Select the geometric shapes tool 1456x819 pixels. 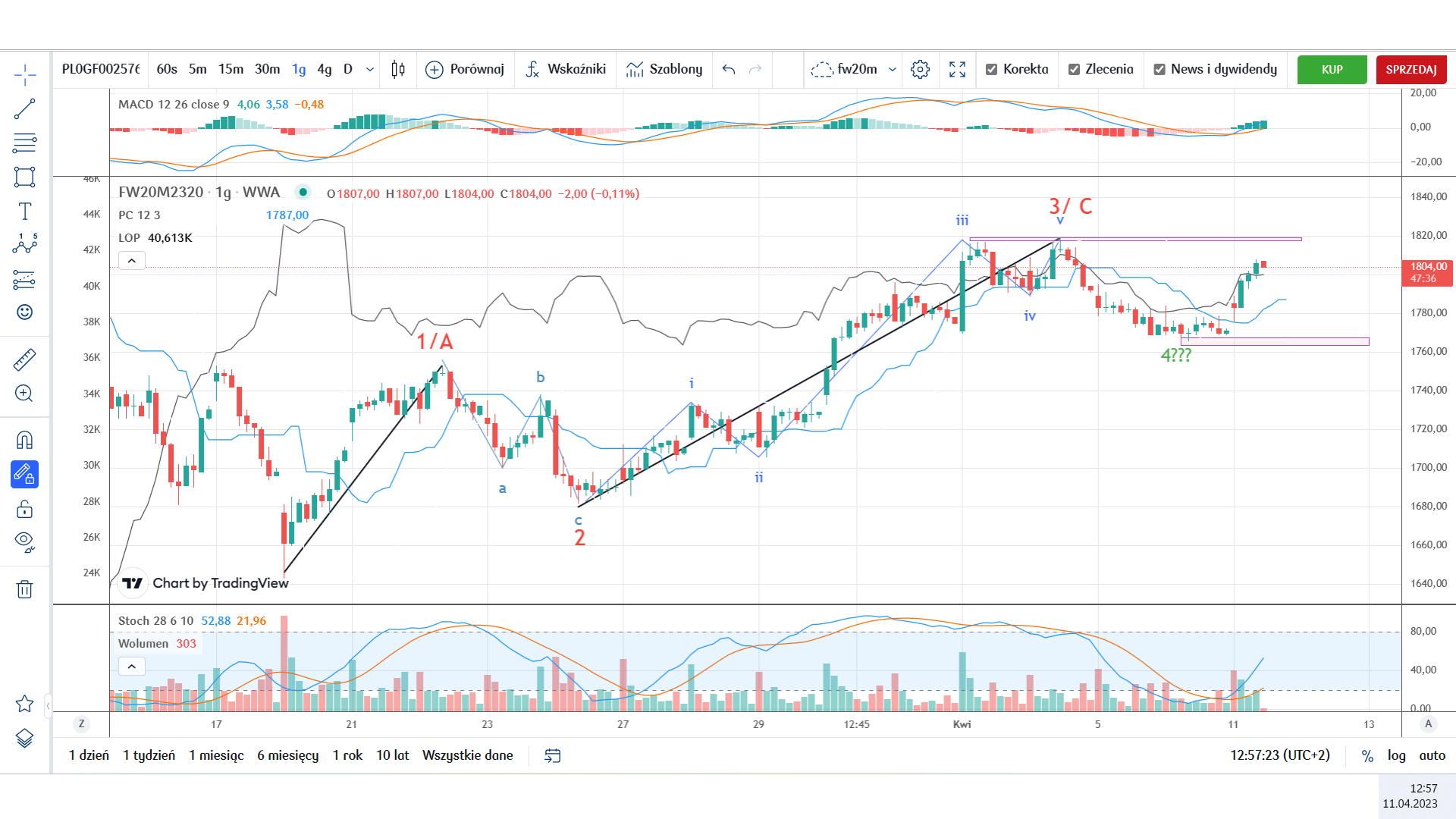[24, 177]
